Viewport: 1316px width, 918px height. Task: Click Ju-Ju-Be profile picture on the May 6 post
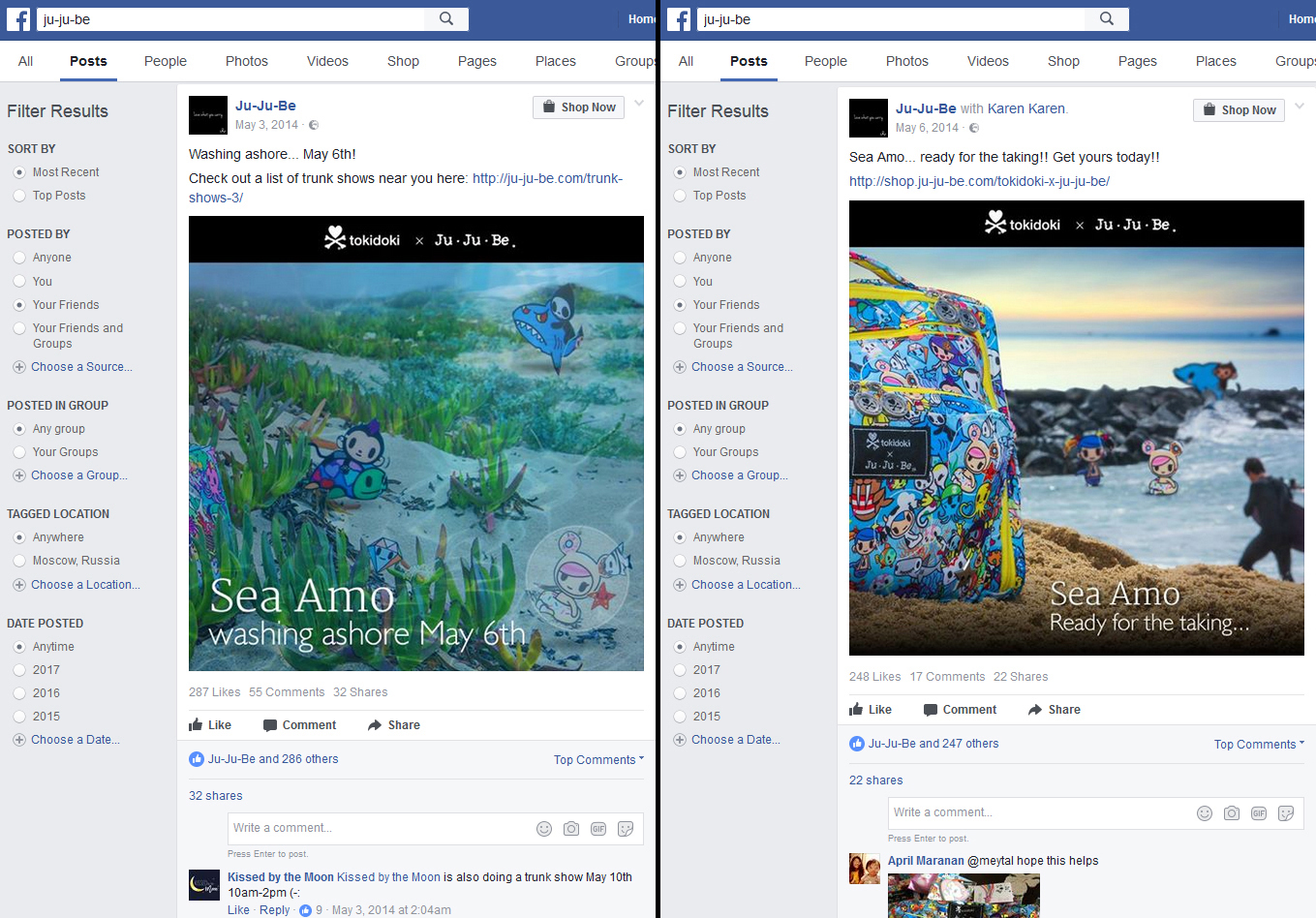click(x=869, y=118)
